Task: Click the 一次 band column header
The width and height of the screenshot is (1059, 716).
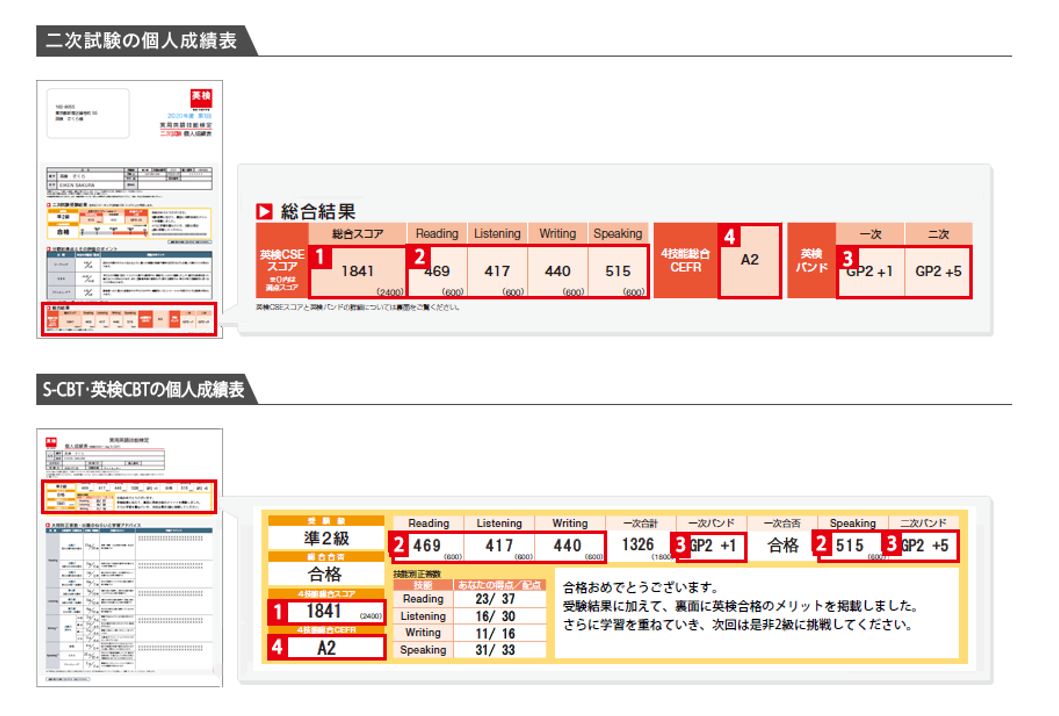Action: (x=870, y=234)
